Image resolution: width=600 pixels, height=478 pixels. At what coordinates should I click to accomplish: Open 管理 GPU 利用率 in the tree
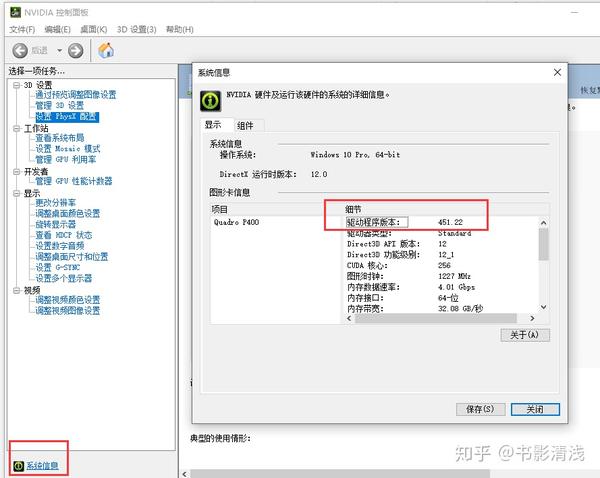[65, 159]
